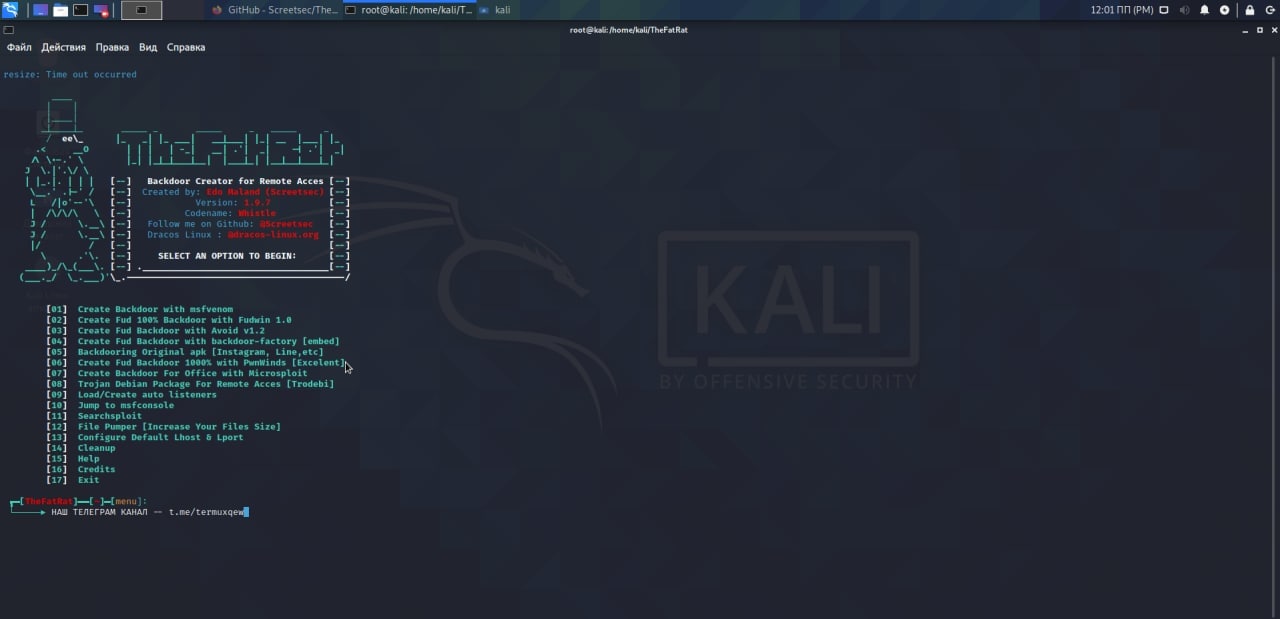Screen dimensions: 1280x619
Task: Click 'Create Fud Backdoor with Avoid v1.2'
Action: 171,331
